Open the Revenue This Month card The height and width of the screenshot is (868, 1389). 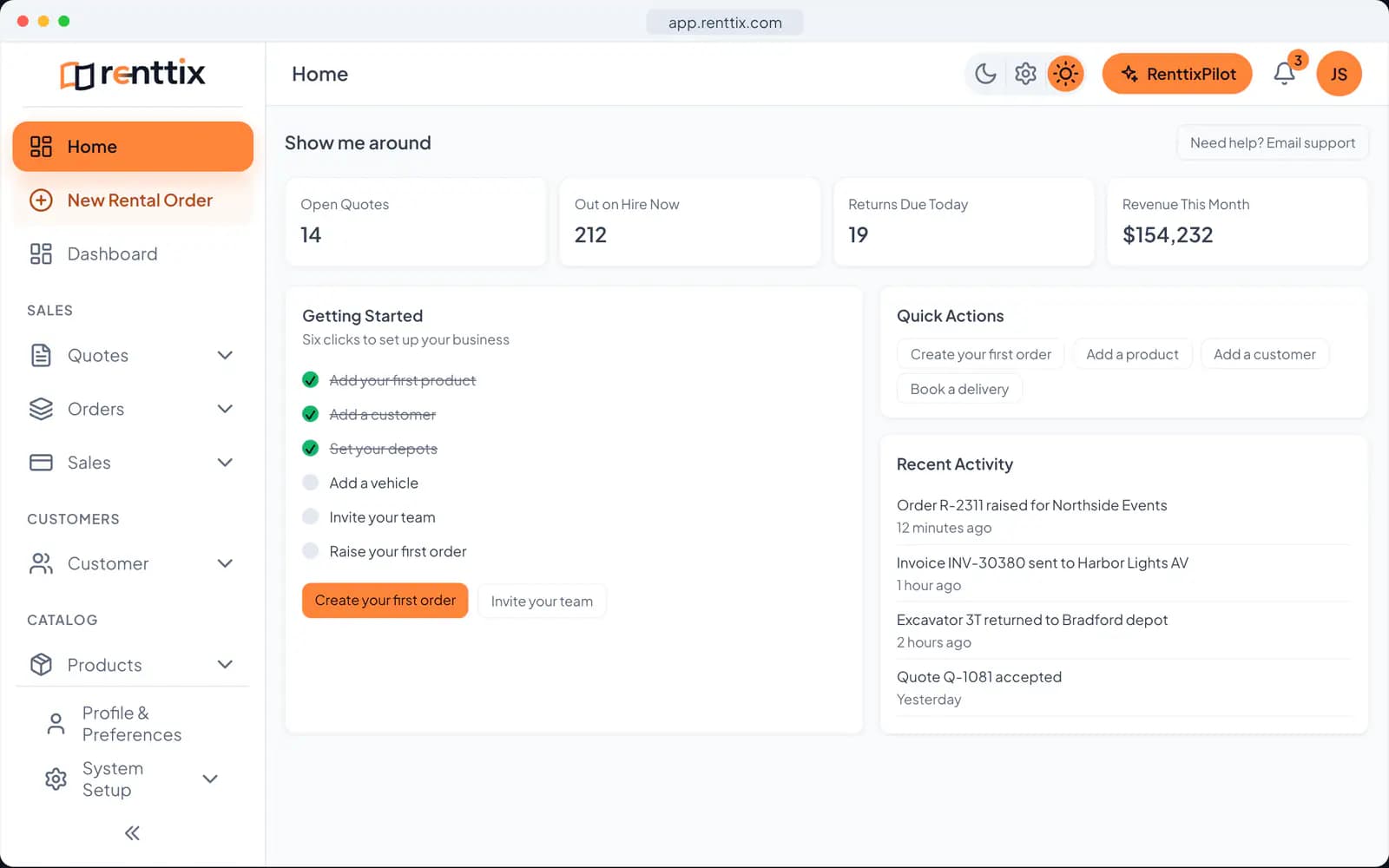click(1237, 222)
